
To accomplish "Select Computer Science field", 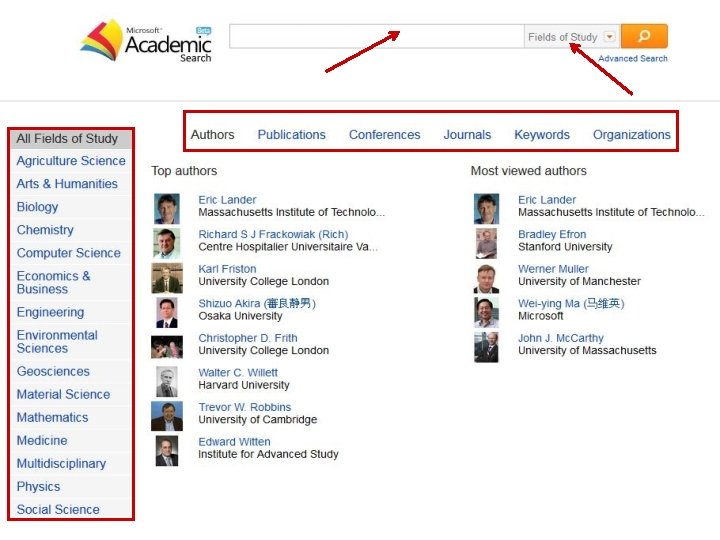I will pyautogui.click(x=68, y=253).
